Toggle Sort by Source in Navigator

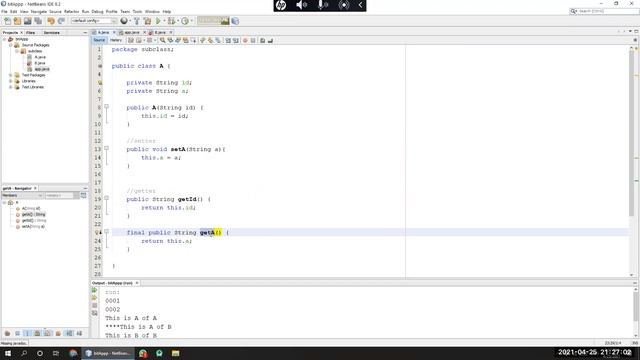pyautogui.click(x=79, y=333)
